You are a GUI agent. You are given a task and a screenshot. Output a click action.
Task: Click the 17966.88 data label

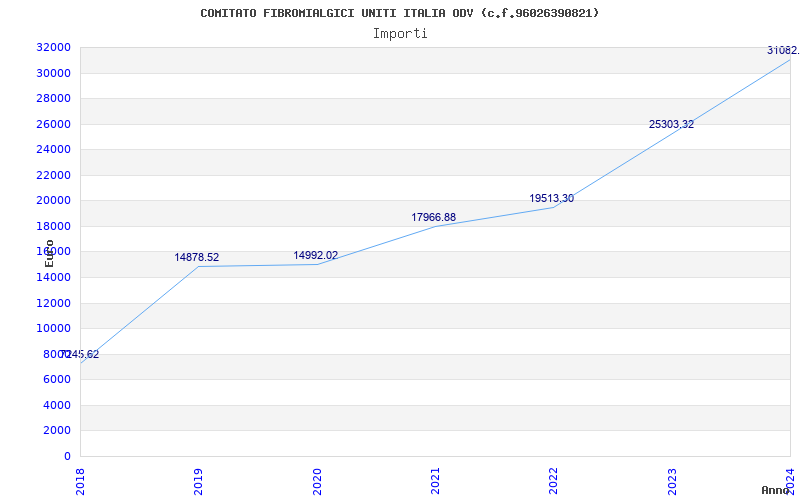tap(434, 217)
